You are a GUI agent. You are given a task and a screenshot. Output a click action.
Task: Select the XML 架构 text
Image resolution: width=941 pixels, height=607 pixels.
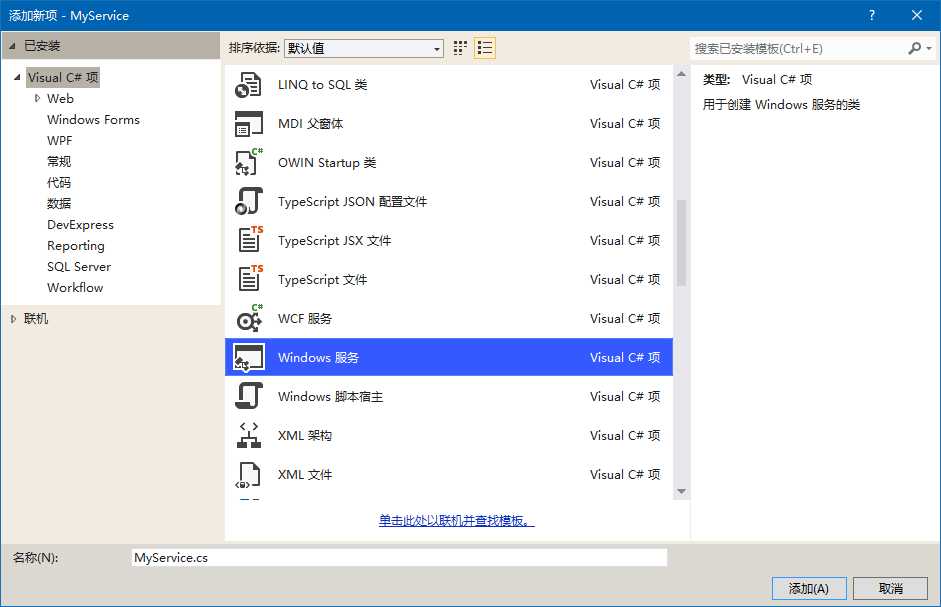click(x=305, y=436)
